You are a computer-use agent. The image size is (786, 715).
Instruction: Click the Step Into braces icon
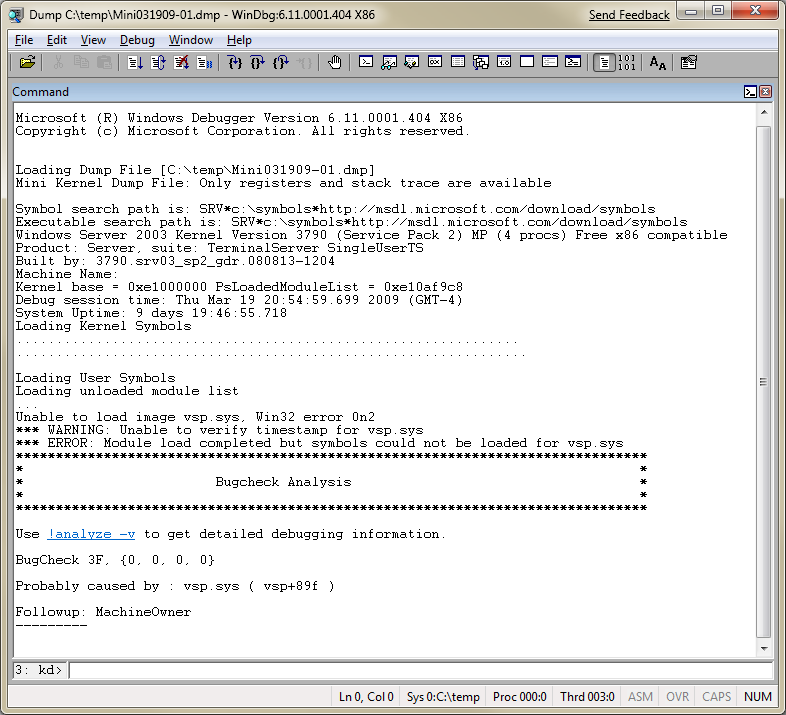point(235,62)
